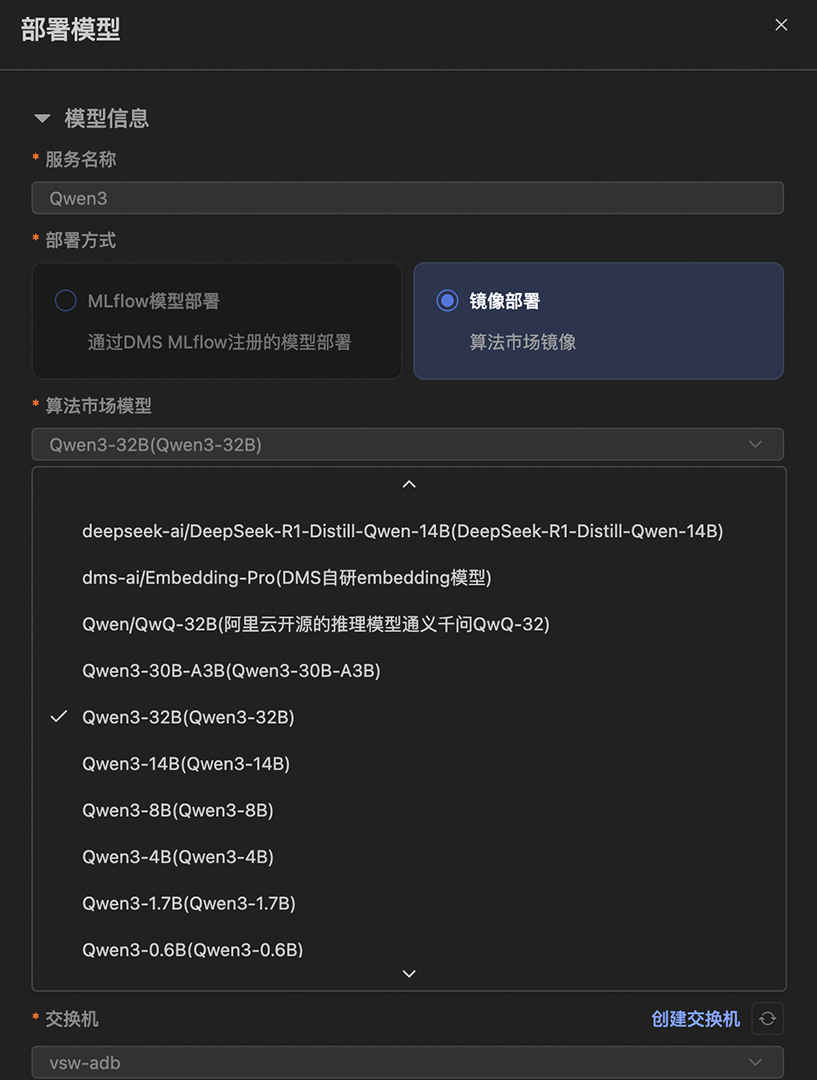
Task: Click the 服务名称 input field
Action: click(x=407, y=198)
